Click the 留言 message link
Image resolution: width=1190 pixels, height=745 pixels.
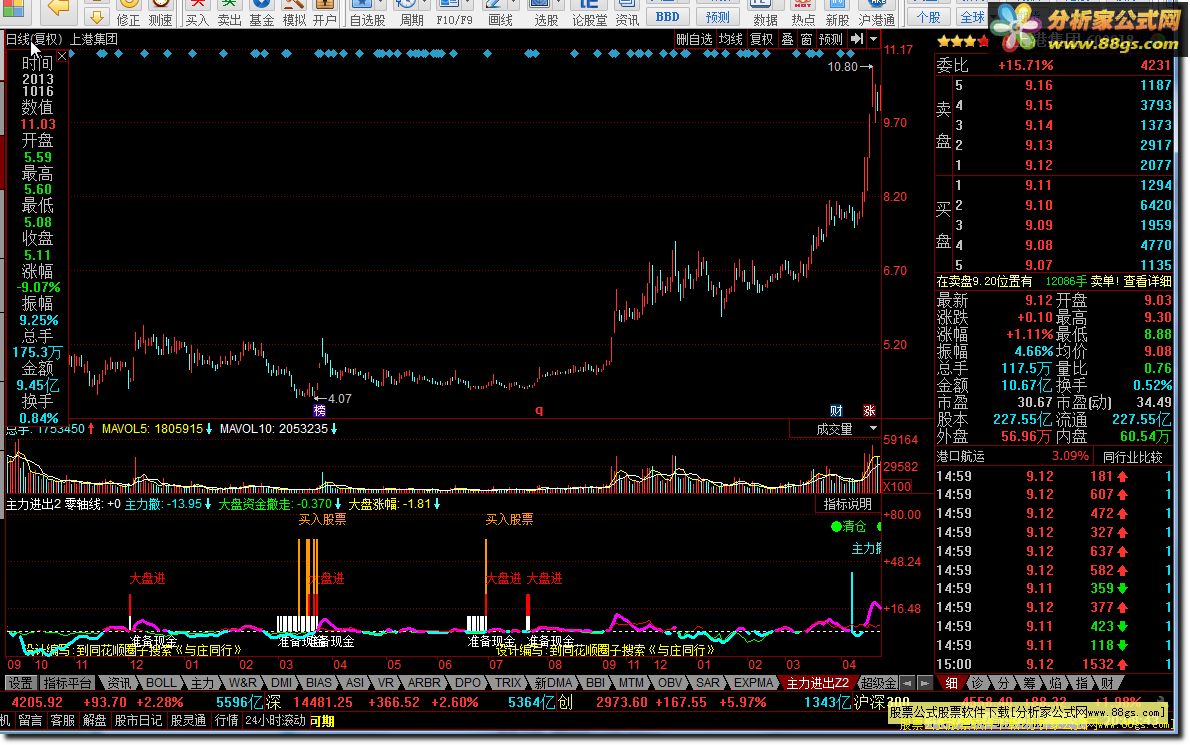(30, 721)
